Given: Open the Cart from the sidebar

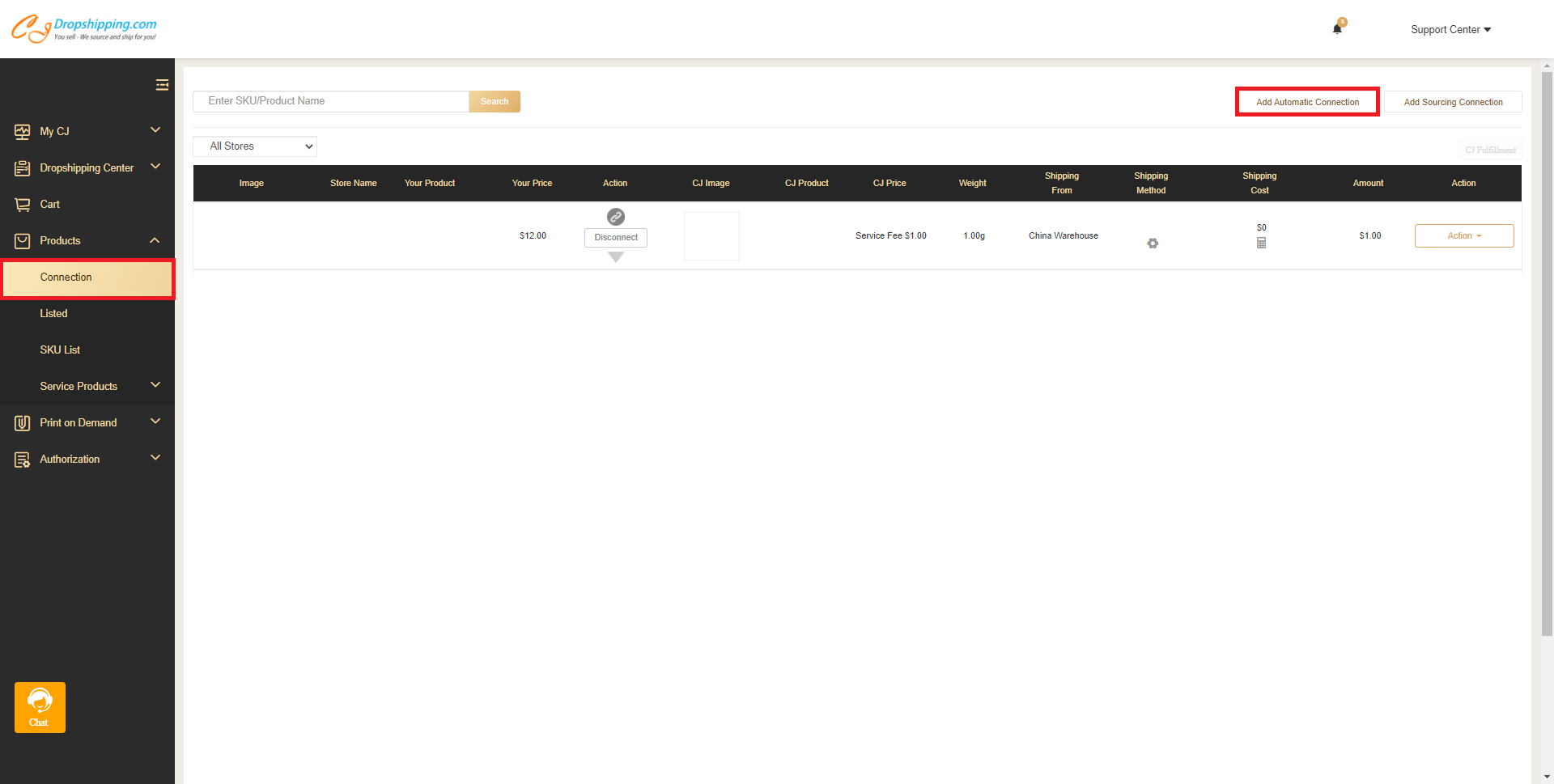Looking at the screenshot, I should click(50, 205).
